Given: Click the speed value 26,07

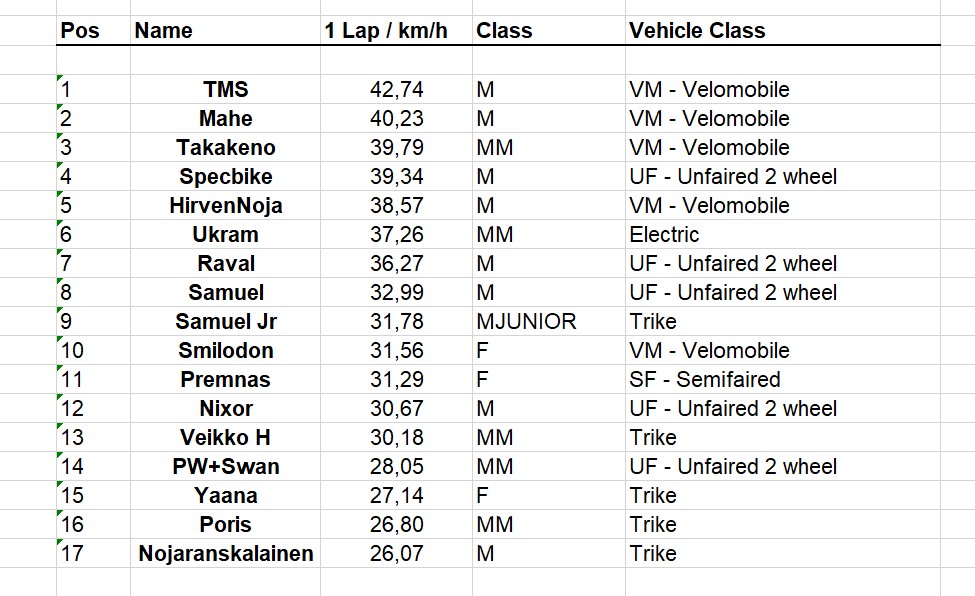Looking at the screenshot, I should [x=396, y=554].
